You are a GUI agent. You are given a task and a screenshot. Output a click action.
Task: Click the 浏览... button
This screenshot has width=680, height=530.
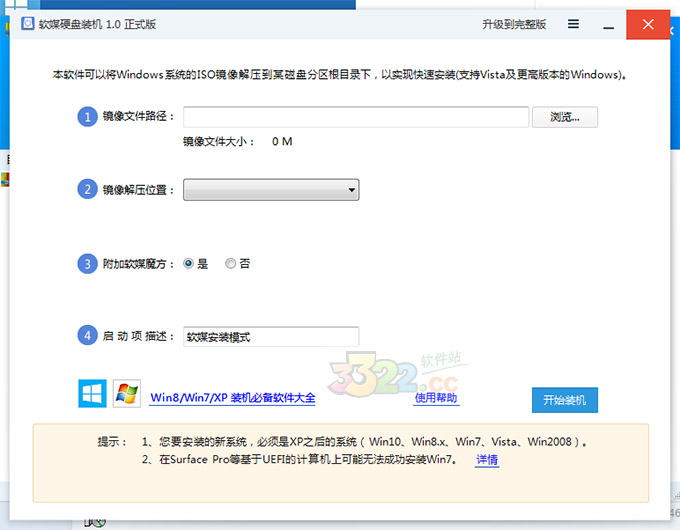point(565,117)
